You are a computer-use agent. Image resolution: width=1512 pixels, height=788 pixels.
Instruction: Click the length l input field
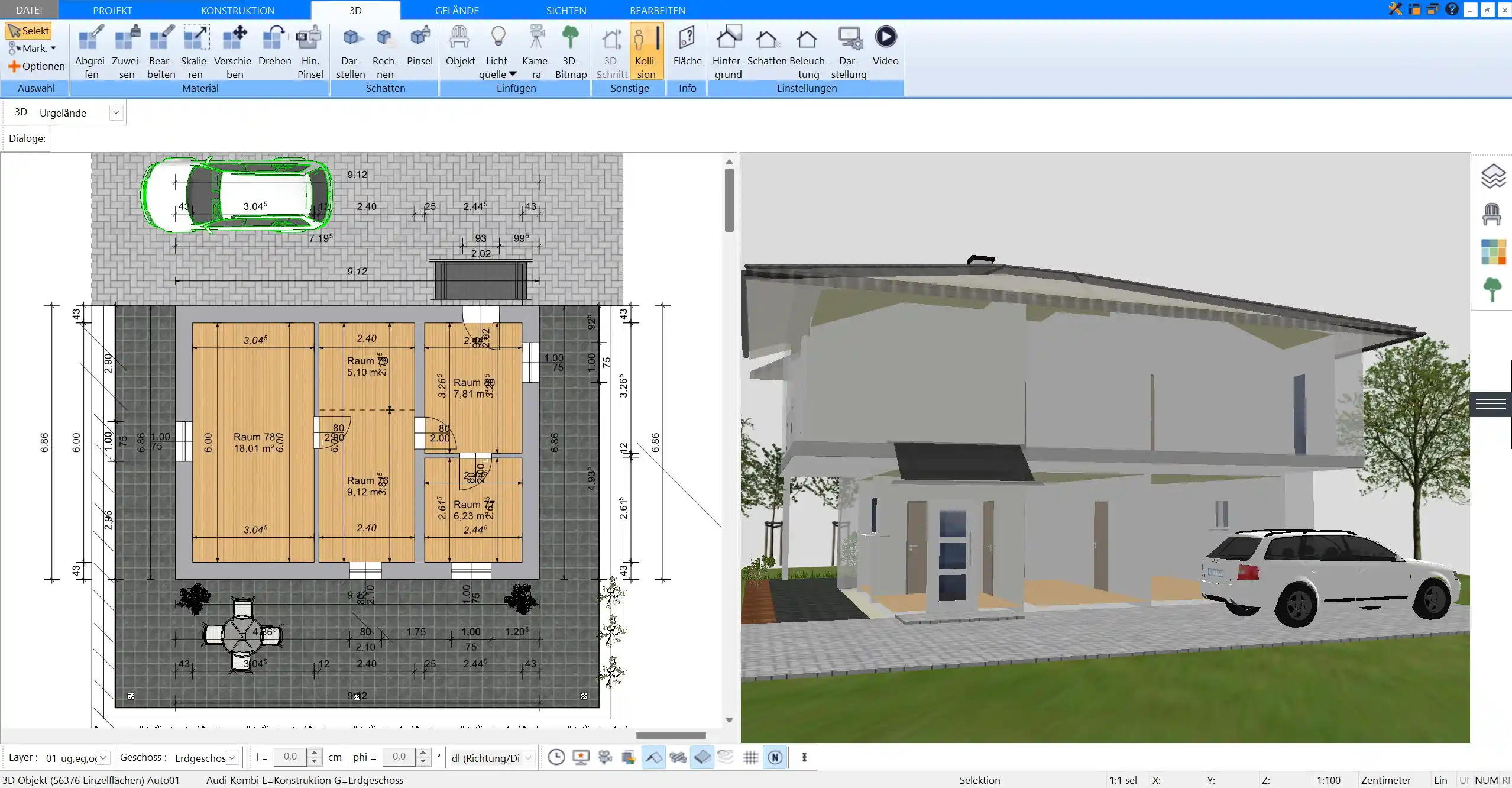290,757
